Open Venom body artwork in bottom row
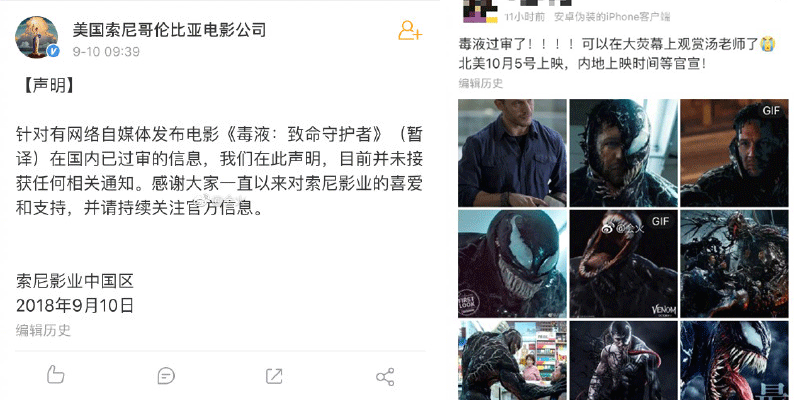The height and width of the screenshot is (400, 800). tap(623, 360)
